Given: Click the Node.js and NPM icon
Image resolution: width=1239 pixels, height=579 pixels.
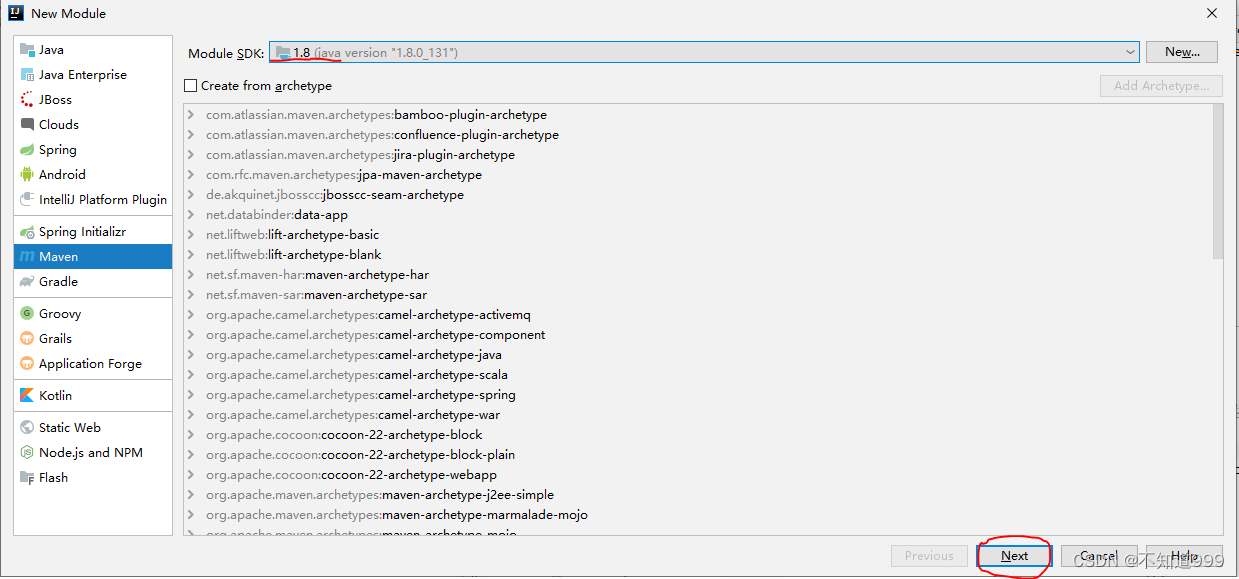Looking at the screenshot, I should pyautogui.click(x=27, y=453).
